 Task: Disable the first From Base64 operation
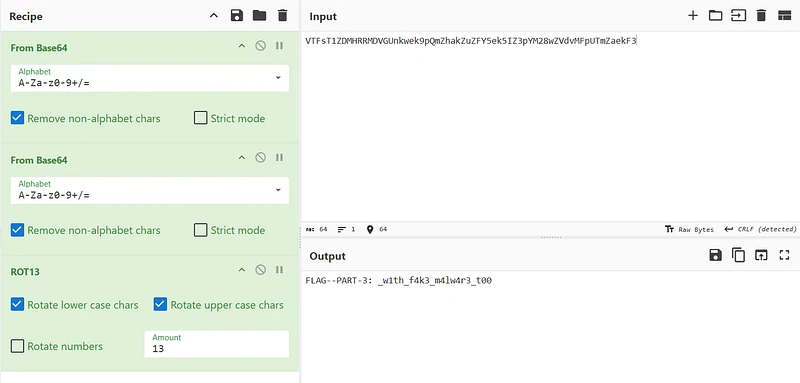261,46
